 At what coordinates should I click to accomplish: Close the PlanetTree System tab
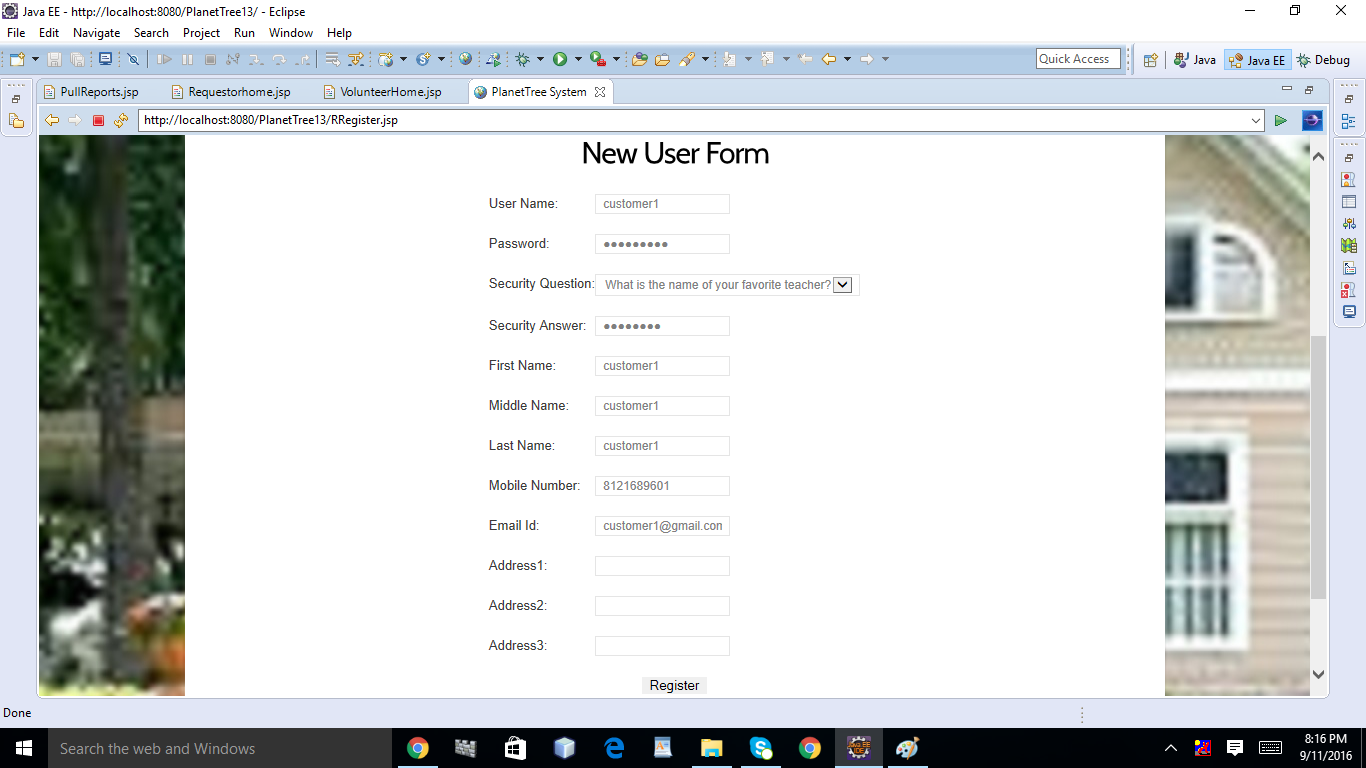point(600,92)
